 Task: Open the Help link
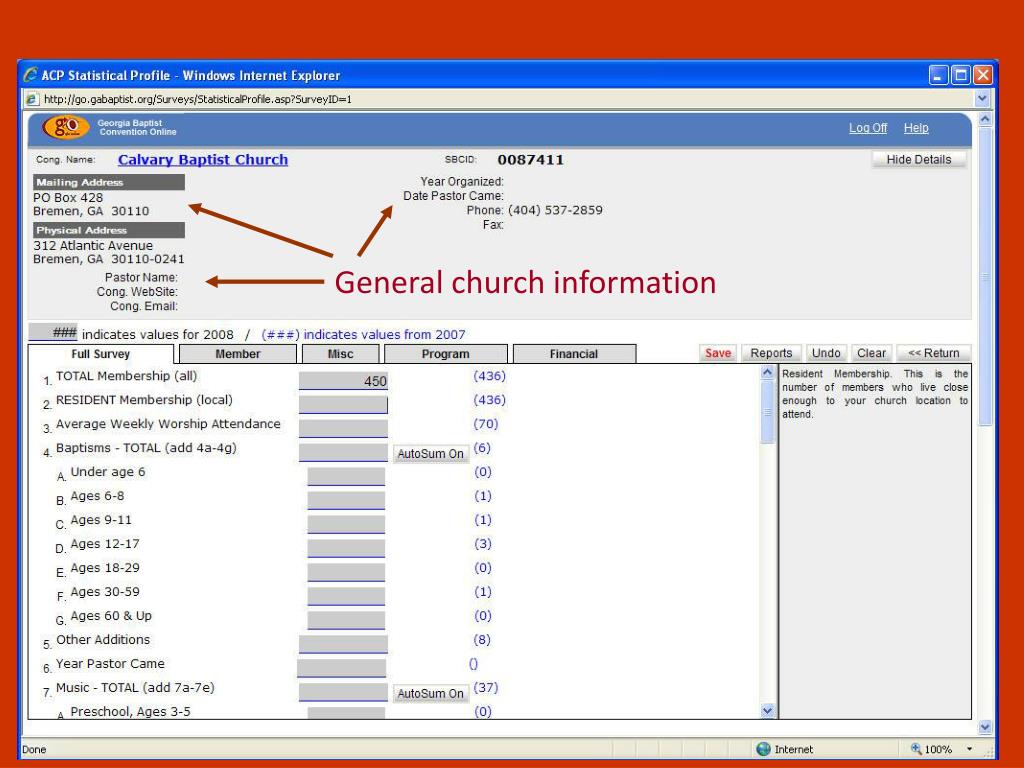pyautogui.click(x=916, y=129)
